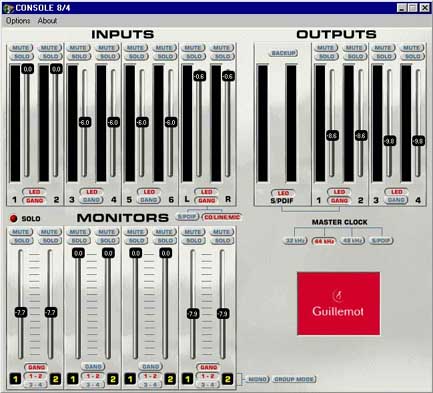Image resolution: width=433 pixels, height=393 pixels.
Task: Click the red SOLO indicator light
Action: [14, 219]
